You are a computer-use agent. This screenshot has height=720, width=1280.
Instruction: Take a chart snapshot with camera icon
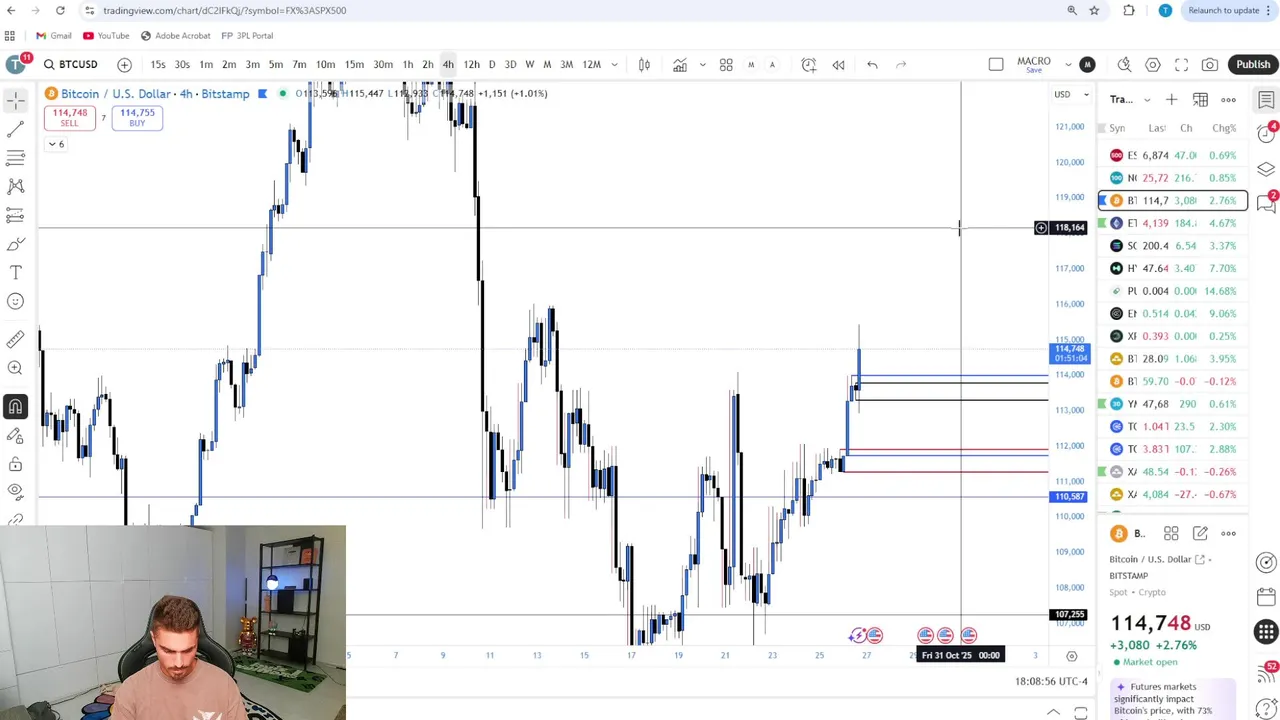(1210, 65)
